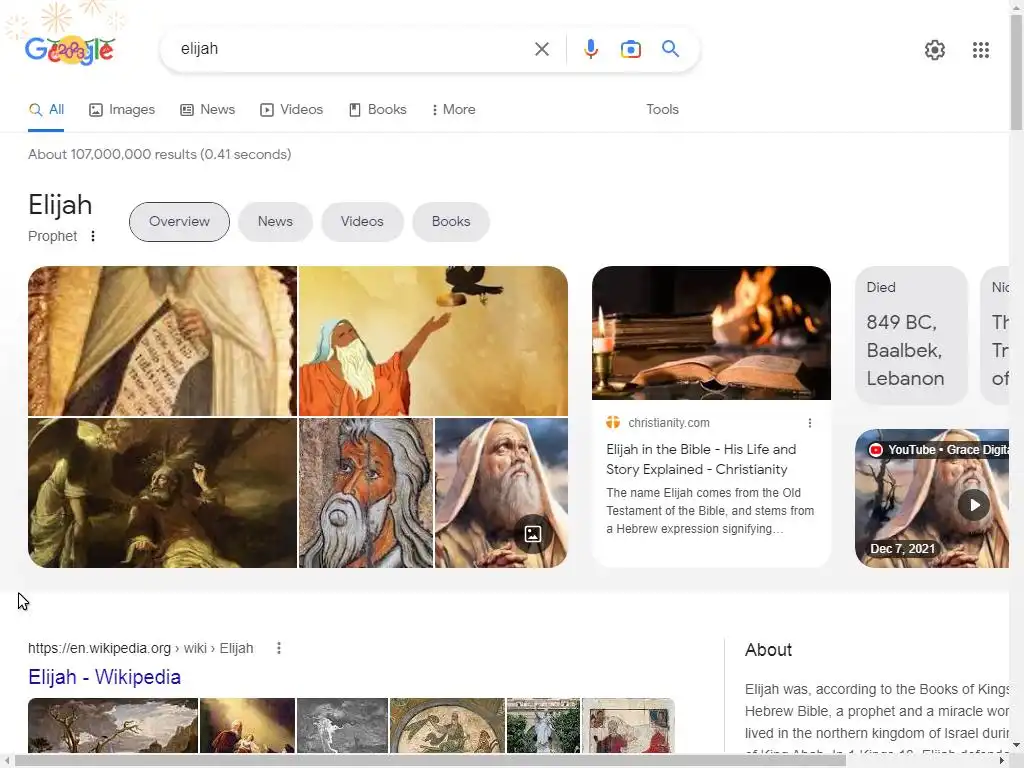Open the Wikipedia mosaic circular thumbnail
This screenshot has height=768, width=1024.
[x=447, y=725]
